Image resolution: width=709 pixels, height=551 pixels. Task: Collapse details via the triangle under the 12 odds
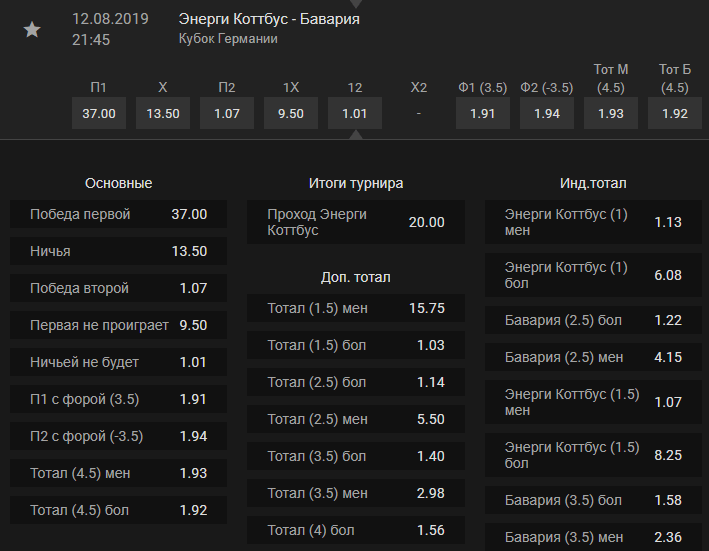point(355,135)
